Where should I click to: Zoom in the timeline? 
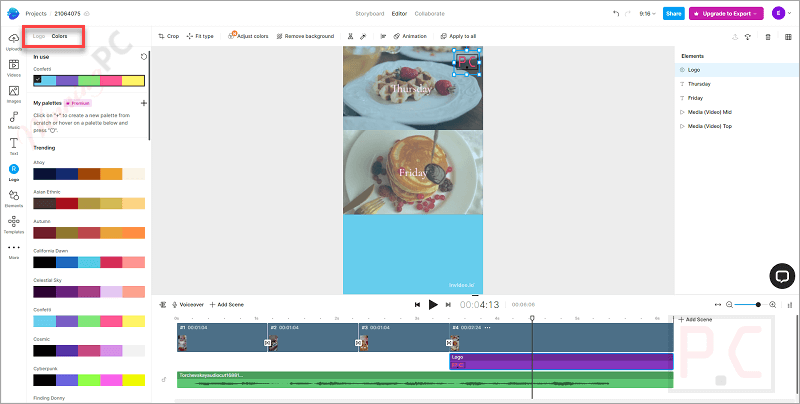(x=772, y=305)
